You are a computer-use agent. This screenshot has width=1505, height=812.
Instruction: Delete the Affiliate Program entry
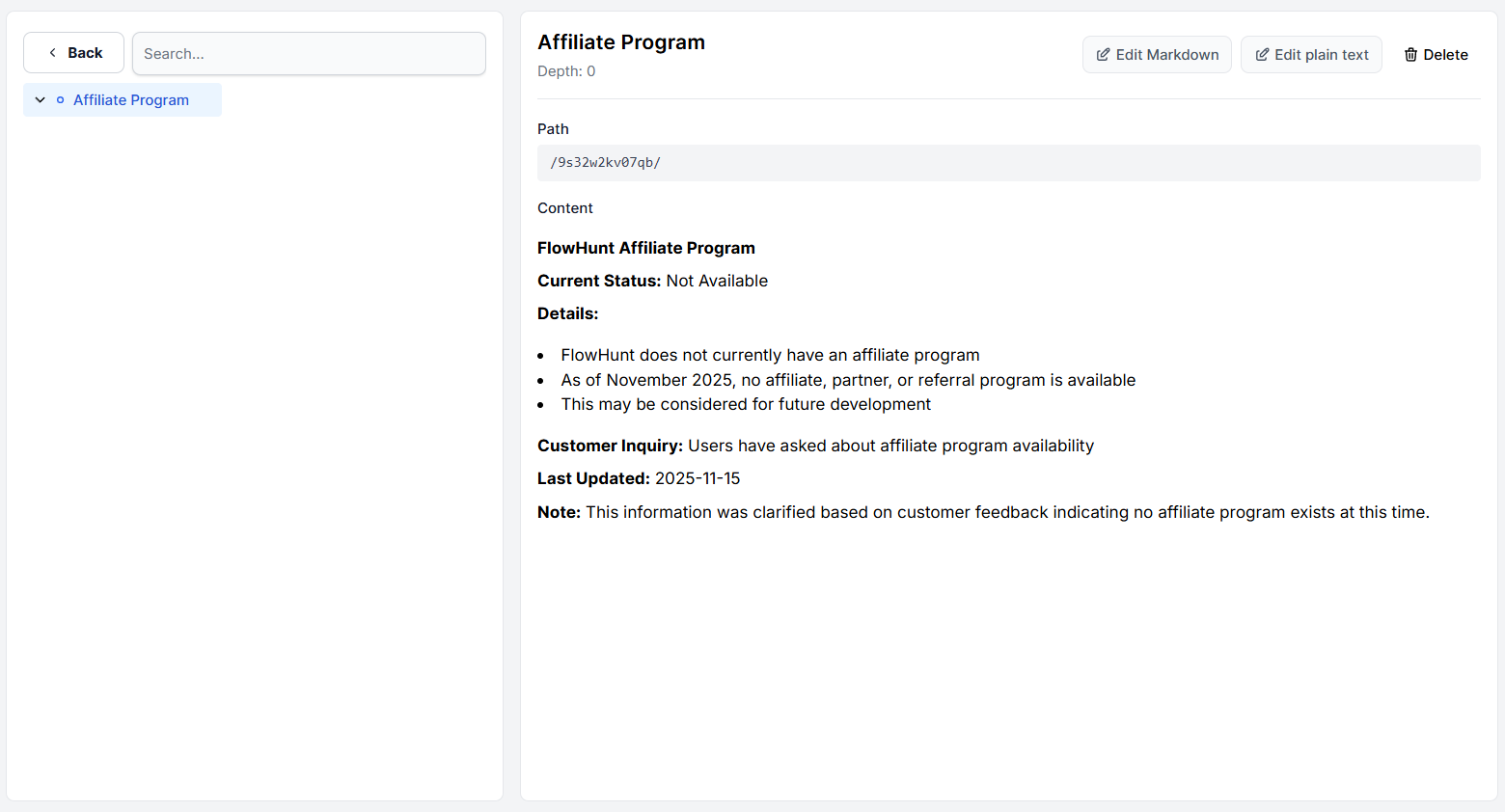(x=1436, y=55)
